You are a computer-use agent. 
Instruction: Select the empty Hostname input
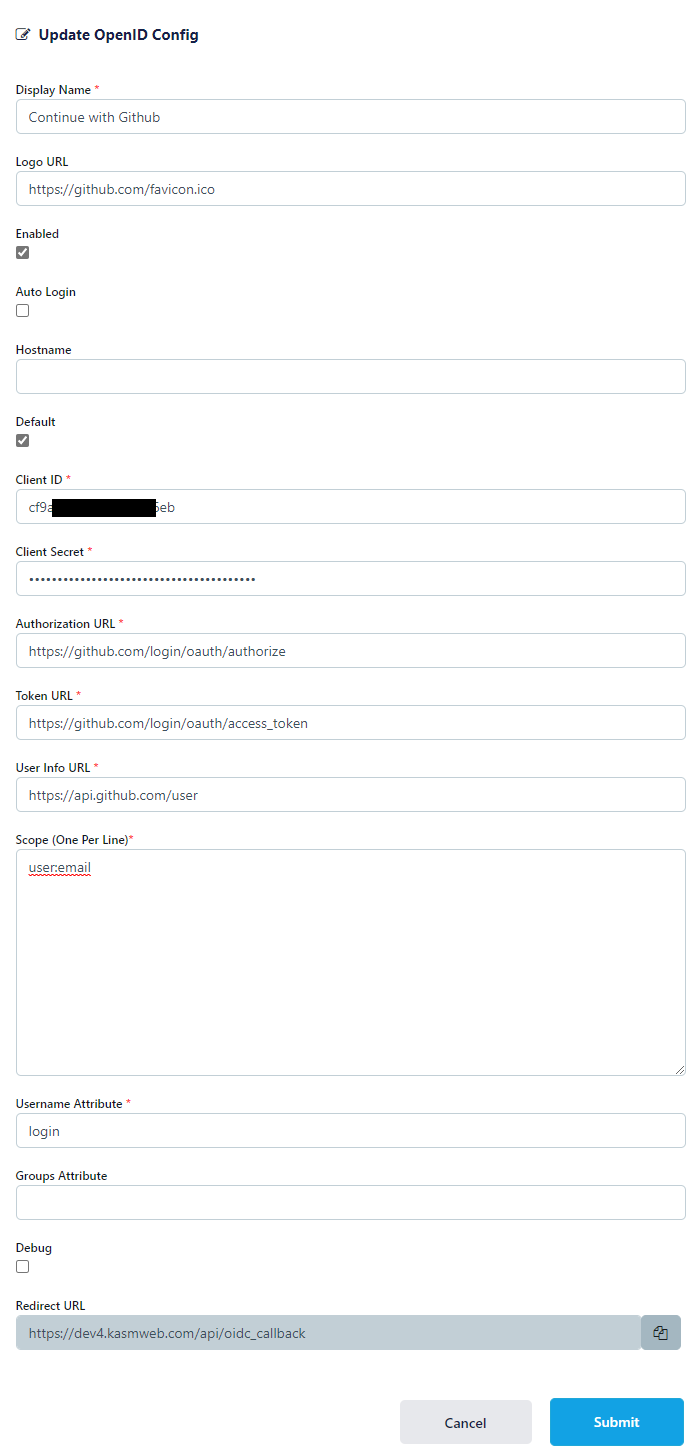pos(350,377)
